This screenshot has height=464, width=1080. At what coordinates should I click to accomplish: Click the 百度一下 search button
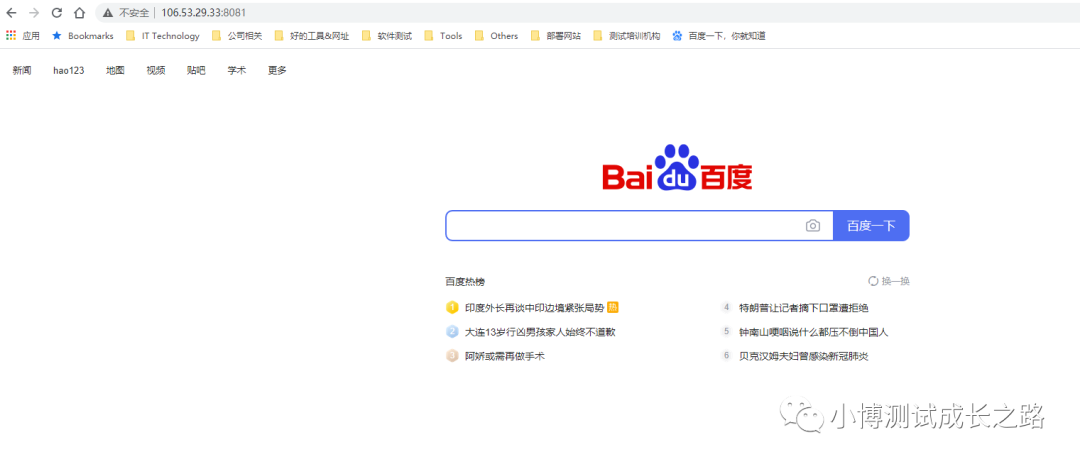tap(871, 226)
